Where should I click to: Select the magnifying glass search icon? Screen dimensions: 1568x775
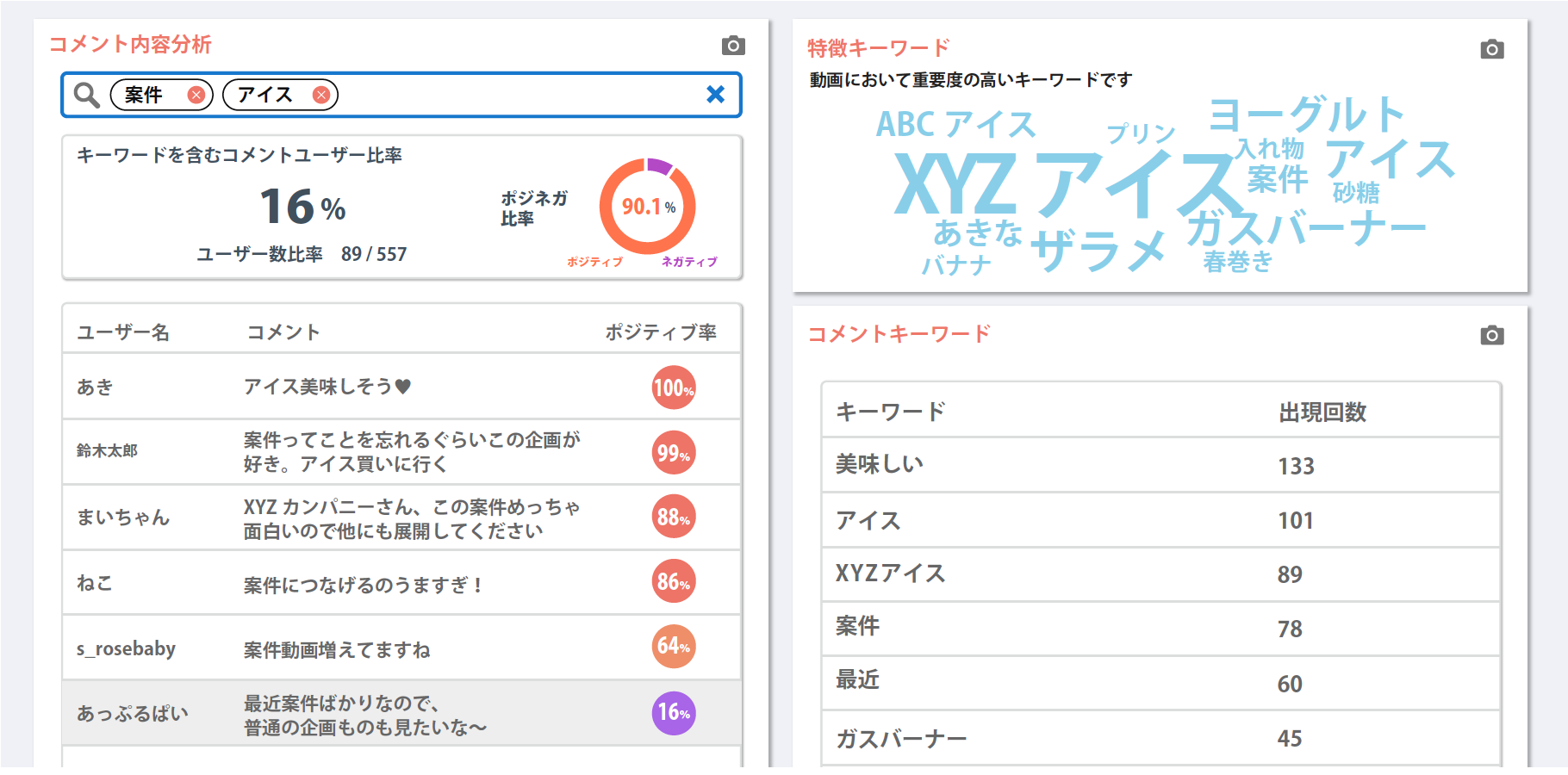[86, 95]
